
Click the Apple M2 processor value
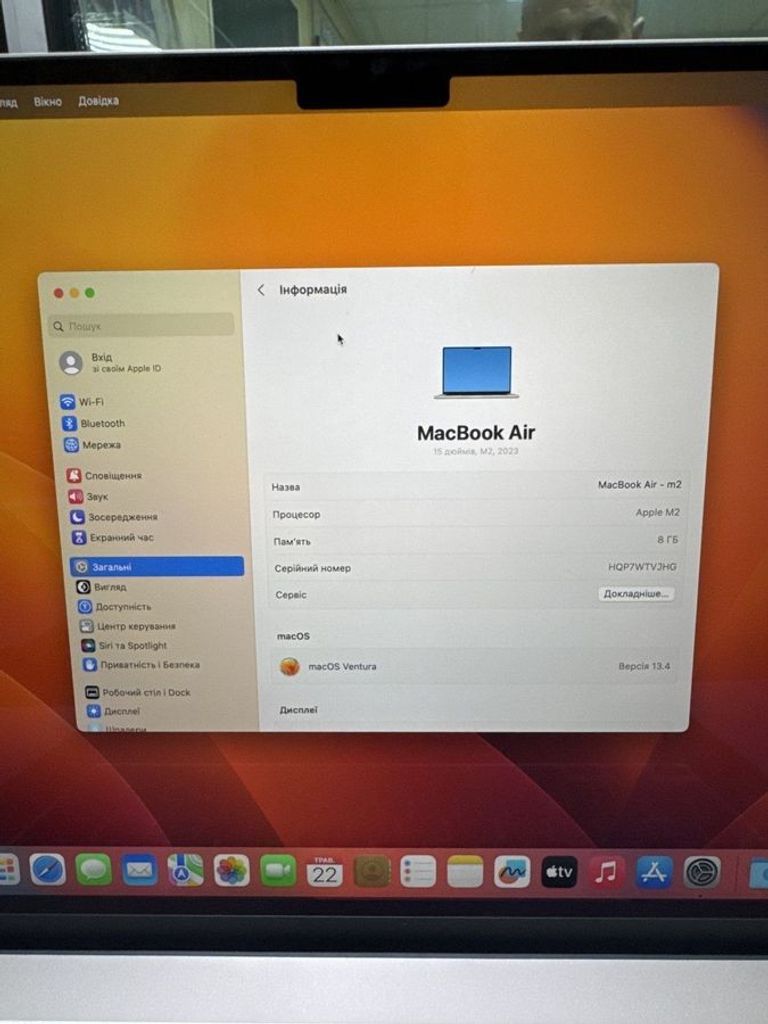click(658, 513)
